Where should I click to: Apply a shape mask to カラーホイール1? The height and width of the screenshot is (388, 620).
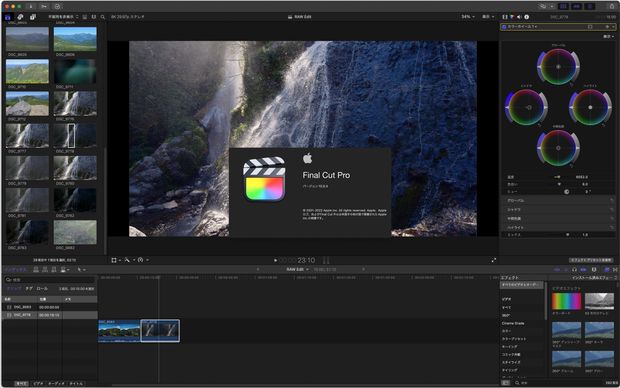[590, 27]
